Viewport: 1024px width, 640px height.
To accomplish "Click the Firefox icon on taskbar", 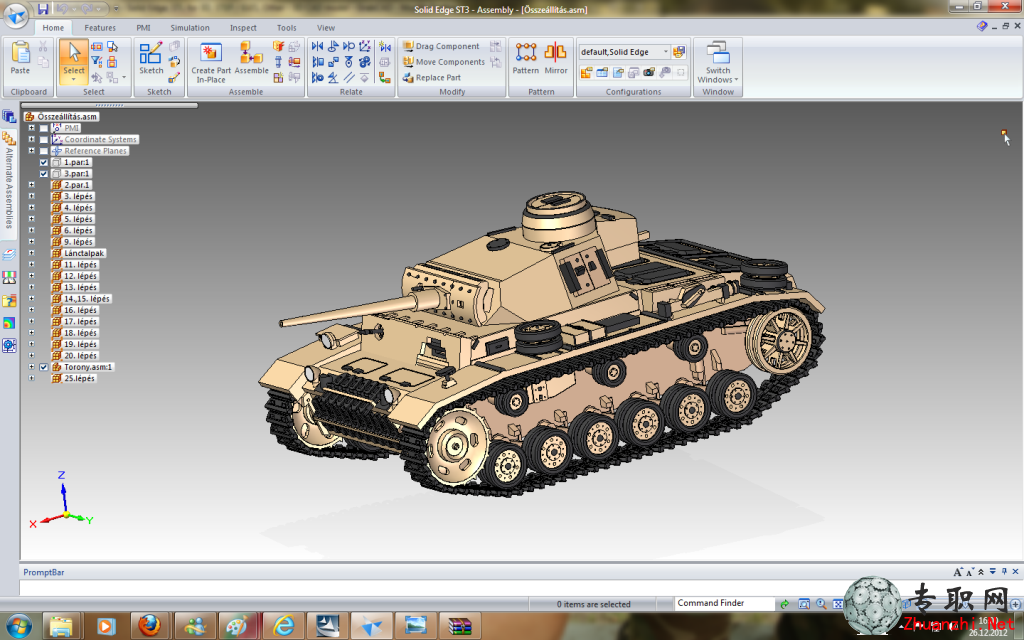I will tap(150, 626).
